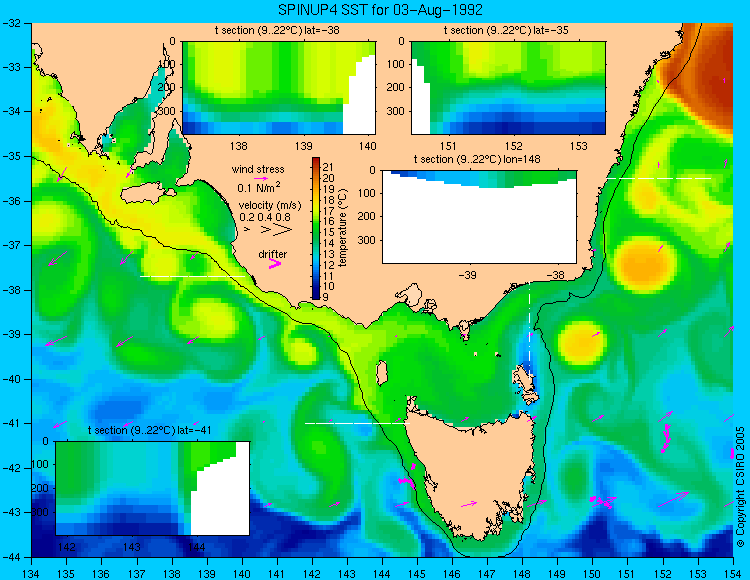
Task: Click the '0.1 N/m²' legend value
Action: 259,187
